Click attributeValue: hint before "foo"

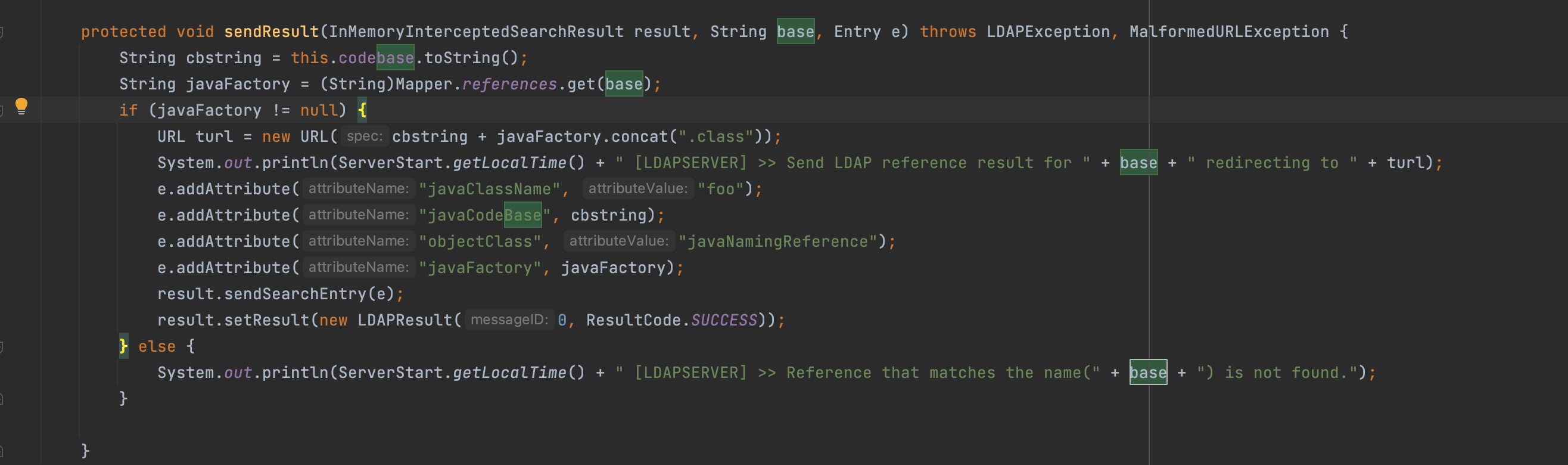point(638,188)
